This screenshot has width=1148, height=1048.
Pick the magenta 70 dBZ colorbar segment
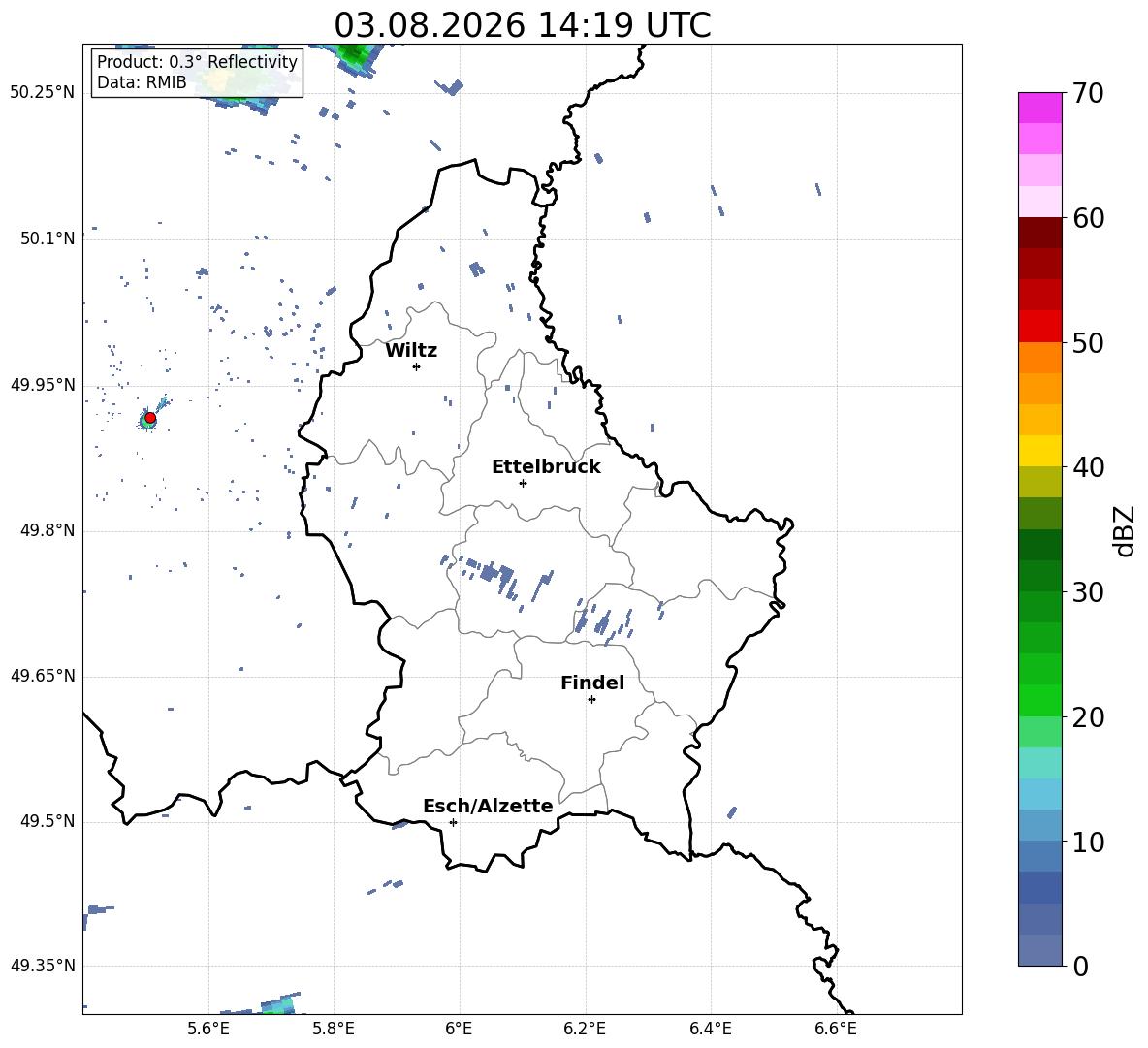1040,108
